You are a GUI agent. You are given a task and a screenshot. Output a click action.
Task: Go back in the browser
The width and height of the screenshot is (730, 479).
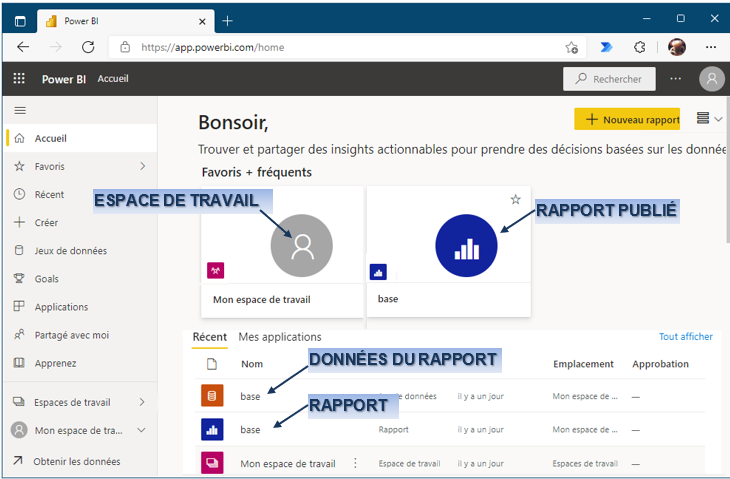tap(23, 47)
